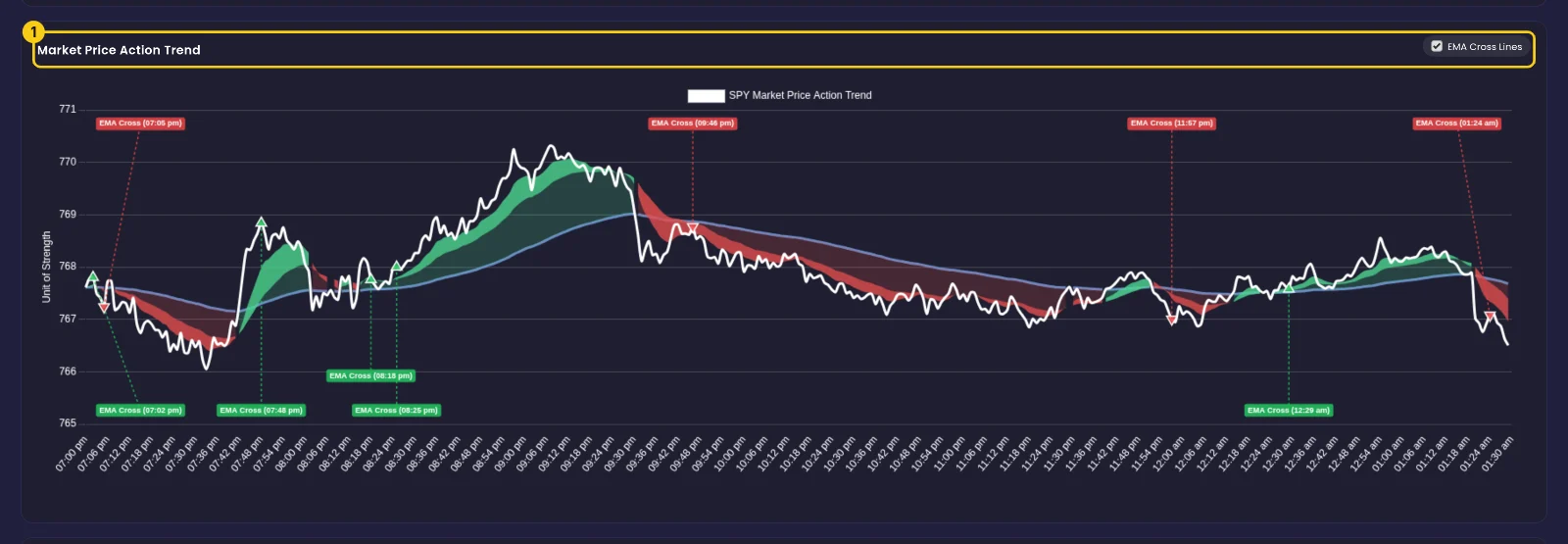The image size is (1568, 544).
Task: Click the red down-triangle marker near 01:24 am
Action: 1490,317
